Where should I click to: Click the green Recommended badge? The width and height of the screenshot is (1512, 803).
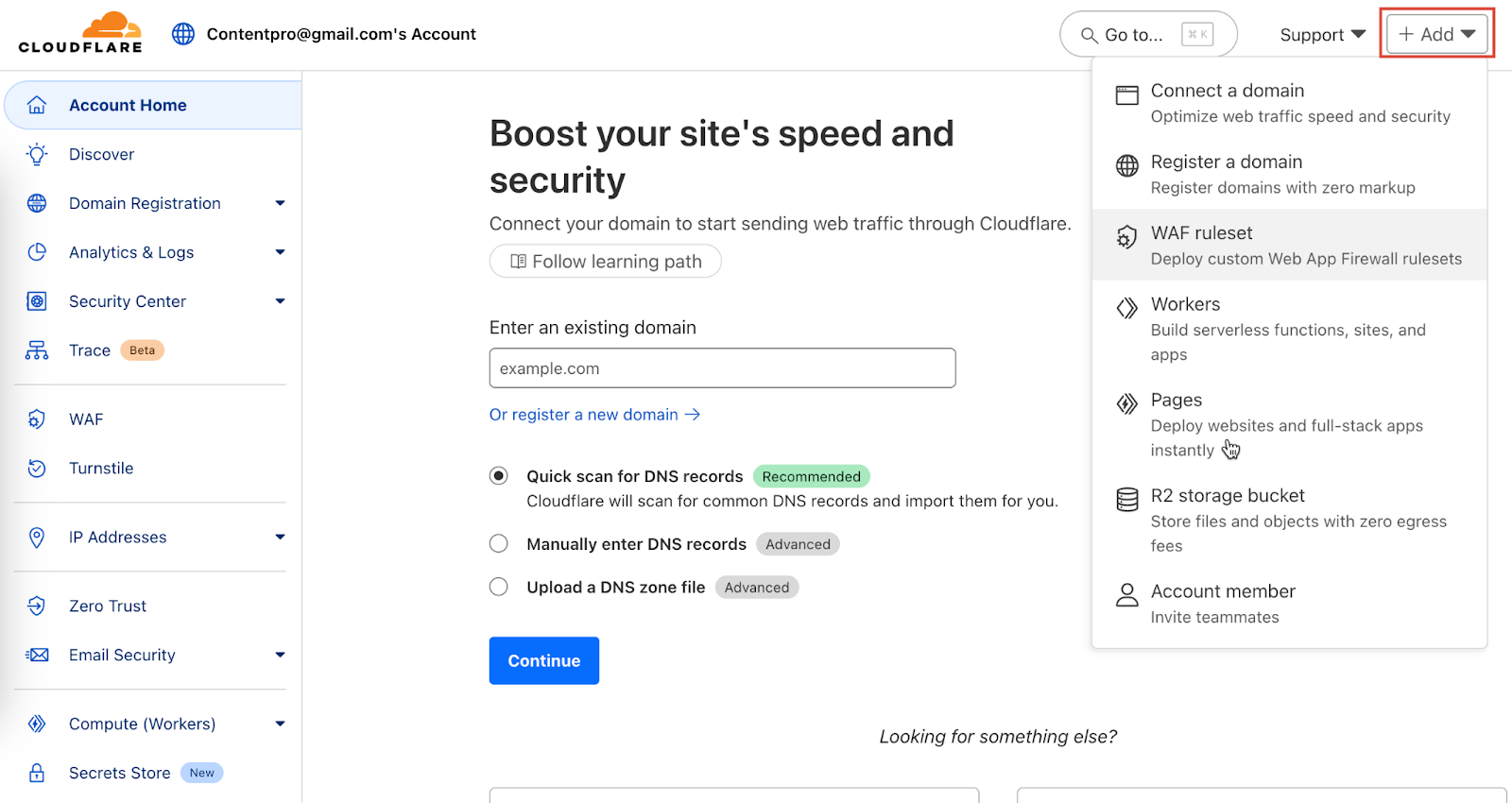point(812,476)
